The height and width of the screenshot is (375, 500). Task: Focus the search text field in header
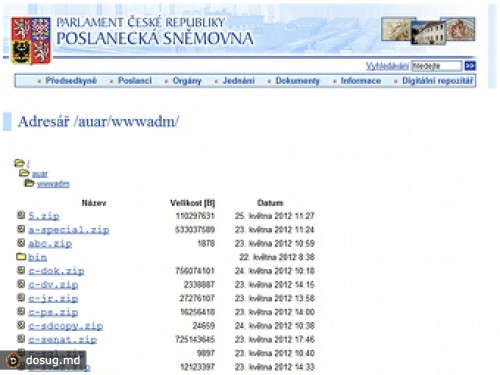(437, 66)
